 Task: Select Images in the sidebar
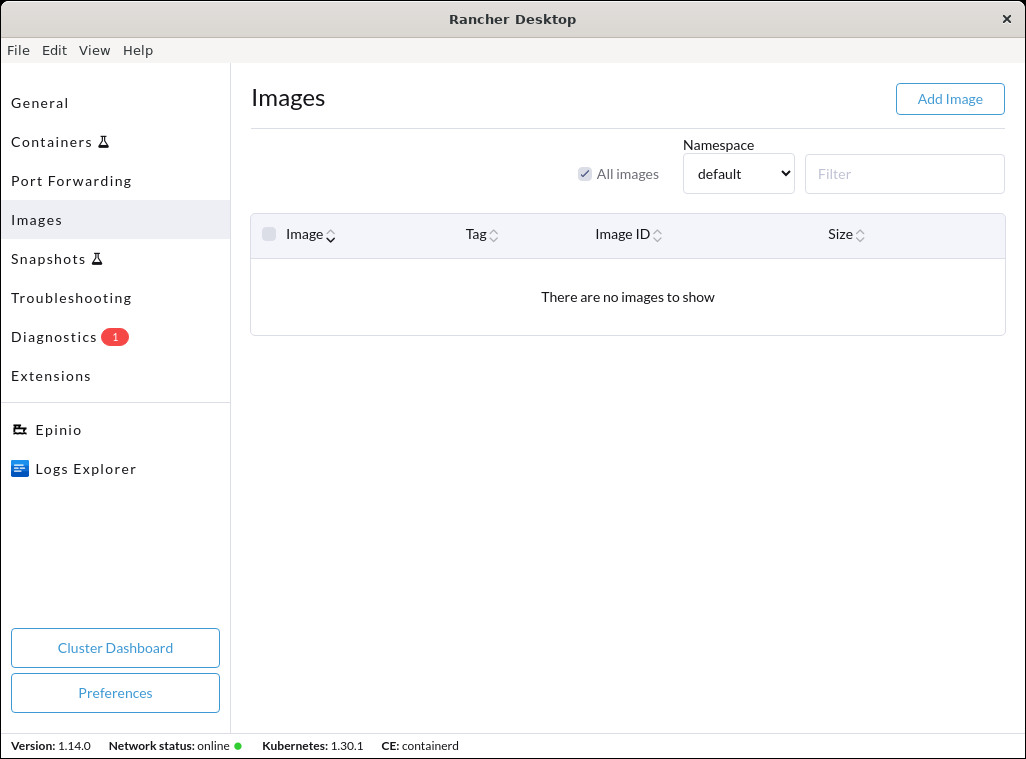115,220
